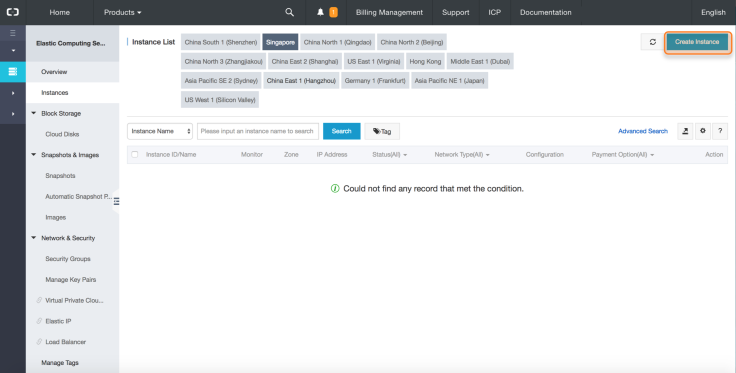Click the Alibaba Cloud logo icon
This screenshot has height=373, width=736.
(x=13, y=12)
